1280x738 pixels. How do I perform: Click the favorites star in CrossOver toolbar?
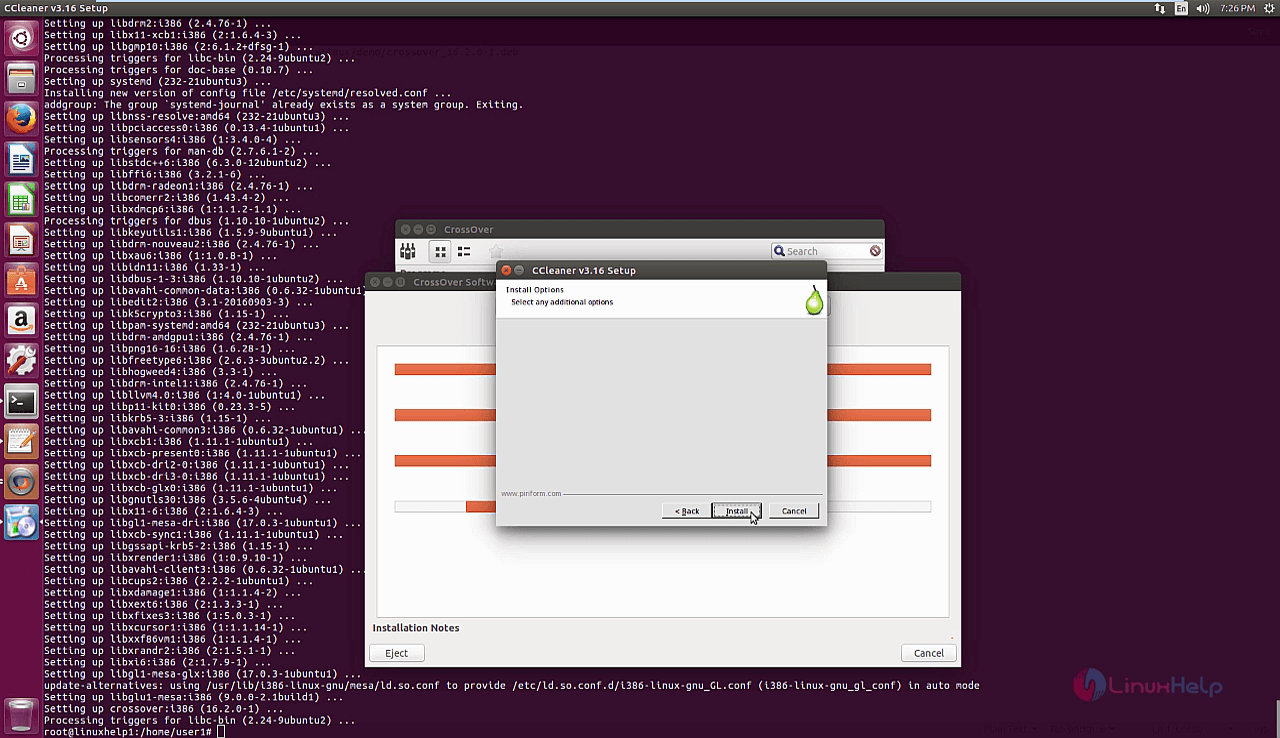click(x=496, y=251)
